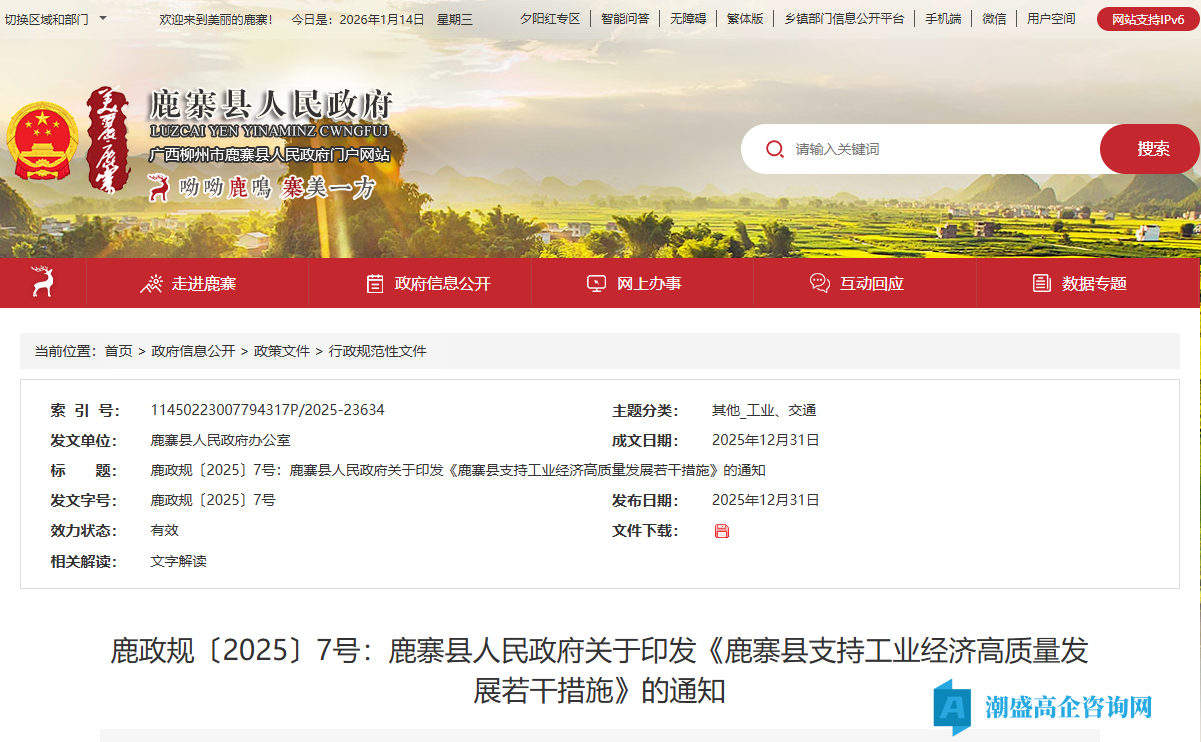Image resolution: width=1201 pixels, height=742 pixels.
Task: Click the search magnifier icon
Action: coord(774,148)
